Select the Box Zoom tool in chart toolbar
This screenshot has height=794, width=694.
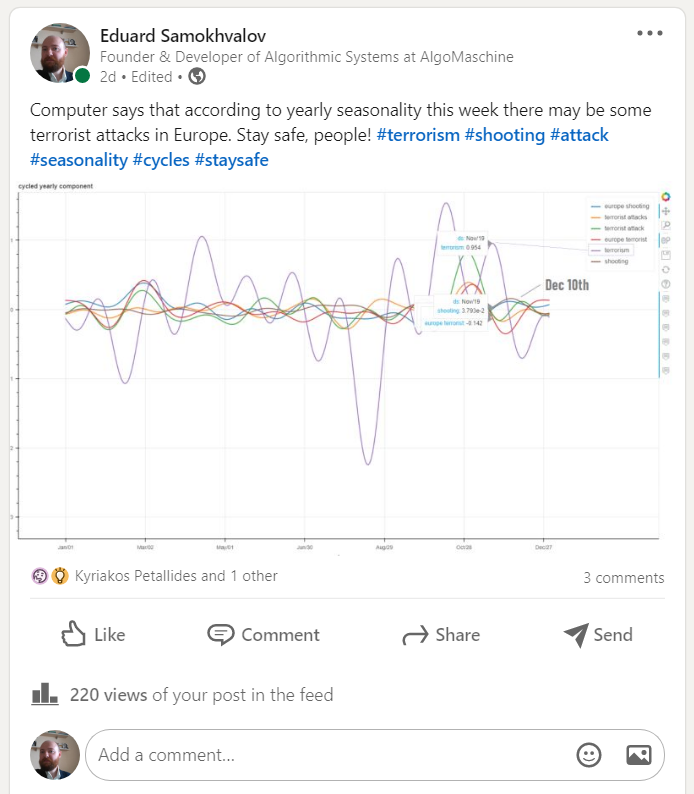pos(666,226)
